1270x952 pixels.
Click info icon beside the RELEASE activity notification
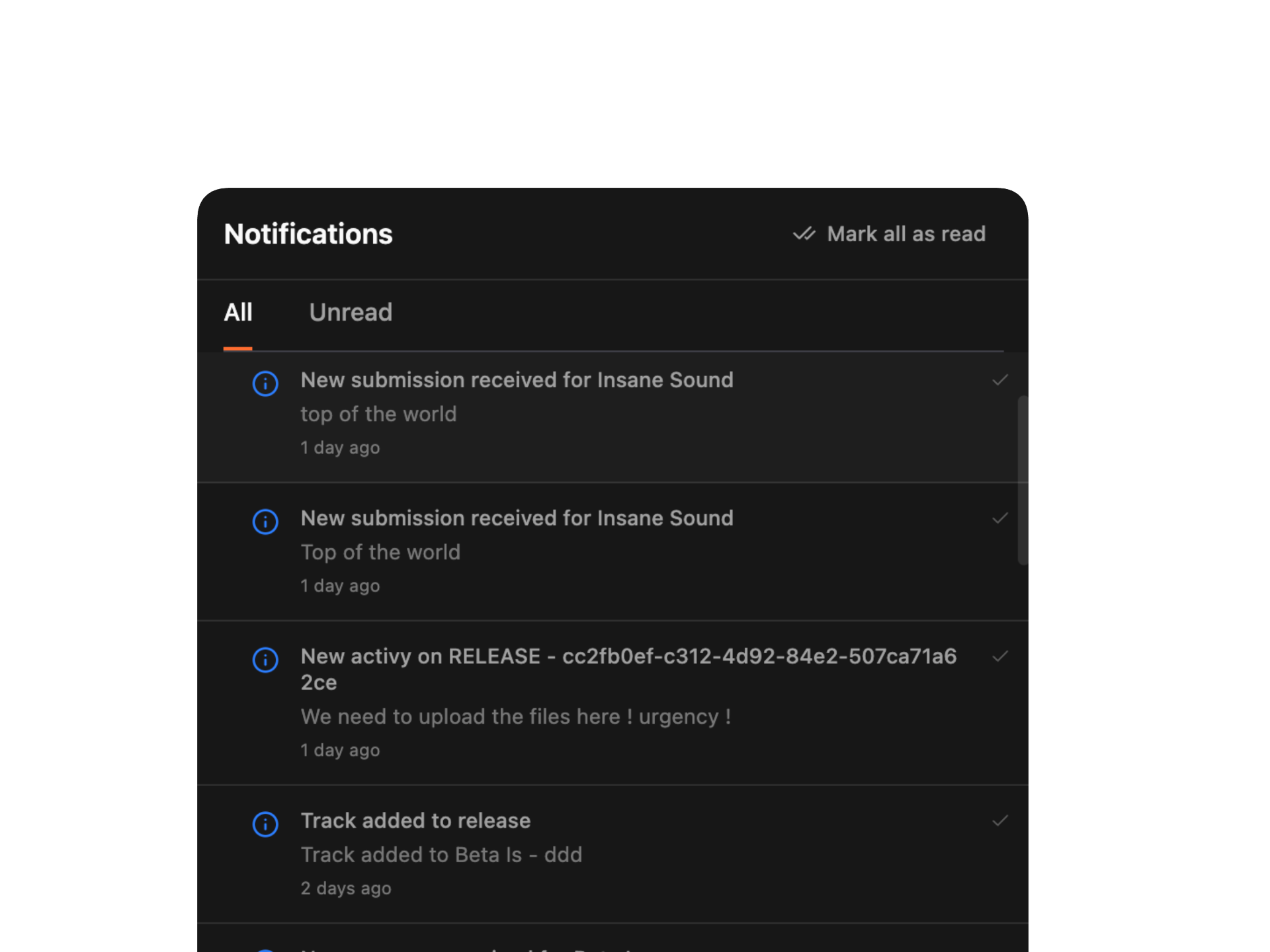click(x=265, y=660)
